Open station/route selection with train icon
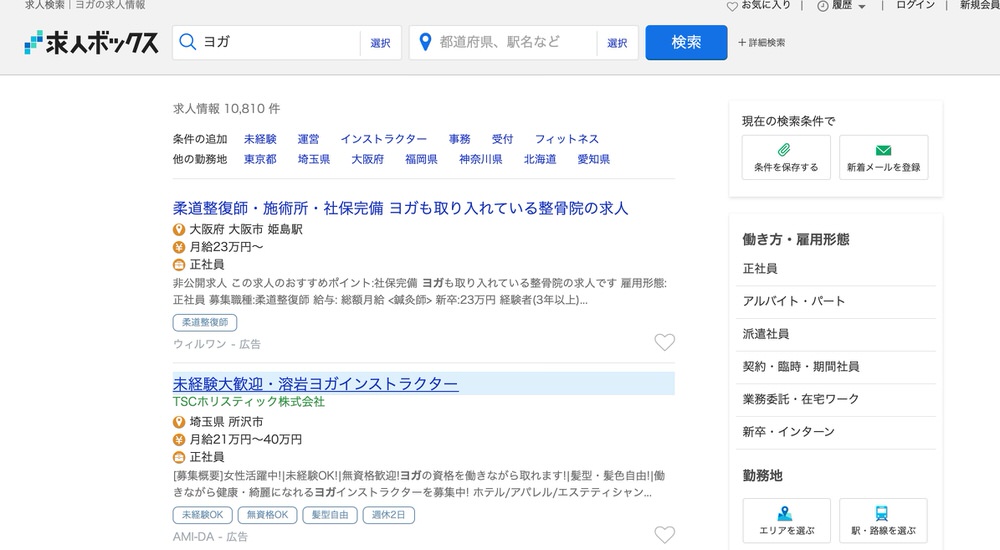Image resolution: width=1000 pixels, height=550 pixels. click(883, 513)
